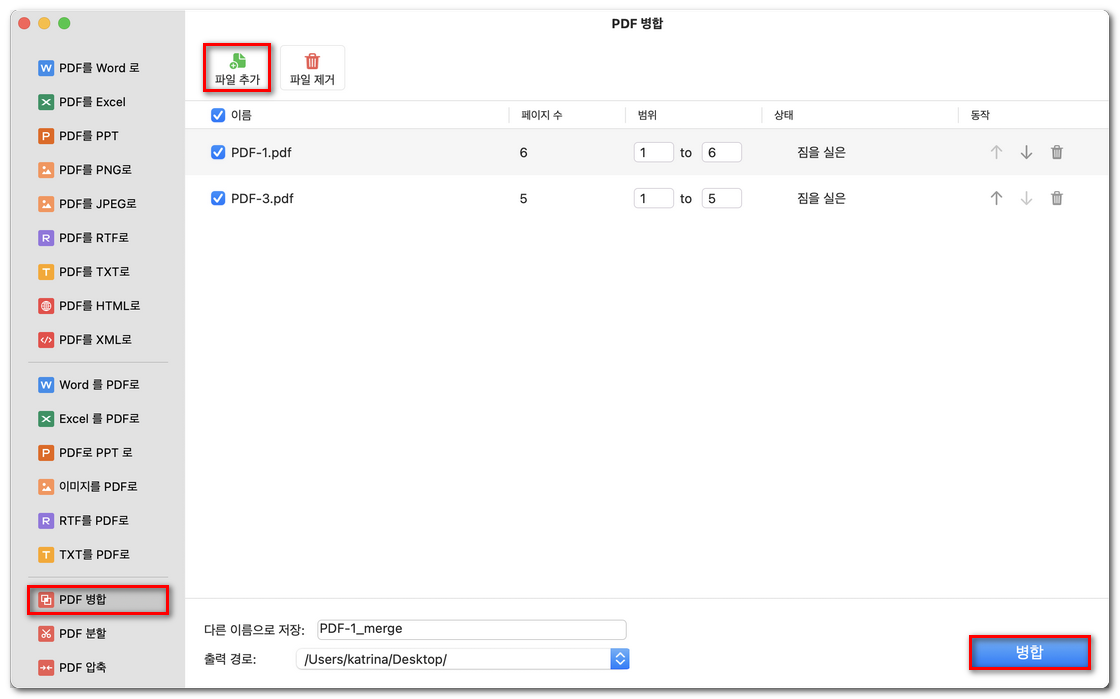Screen dimensions: 1120x699
Task: Open the 출력 경로 path dropdown
Action: (619, 659)
